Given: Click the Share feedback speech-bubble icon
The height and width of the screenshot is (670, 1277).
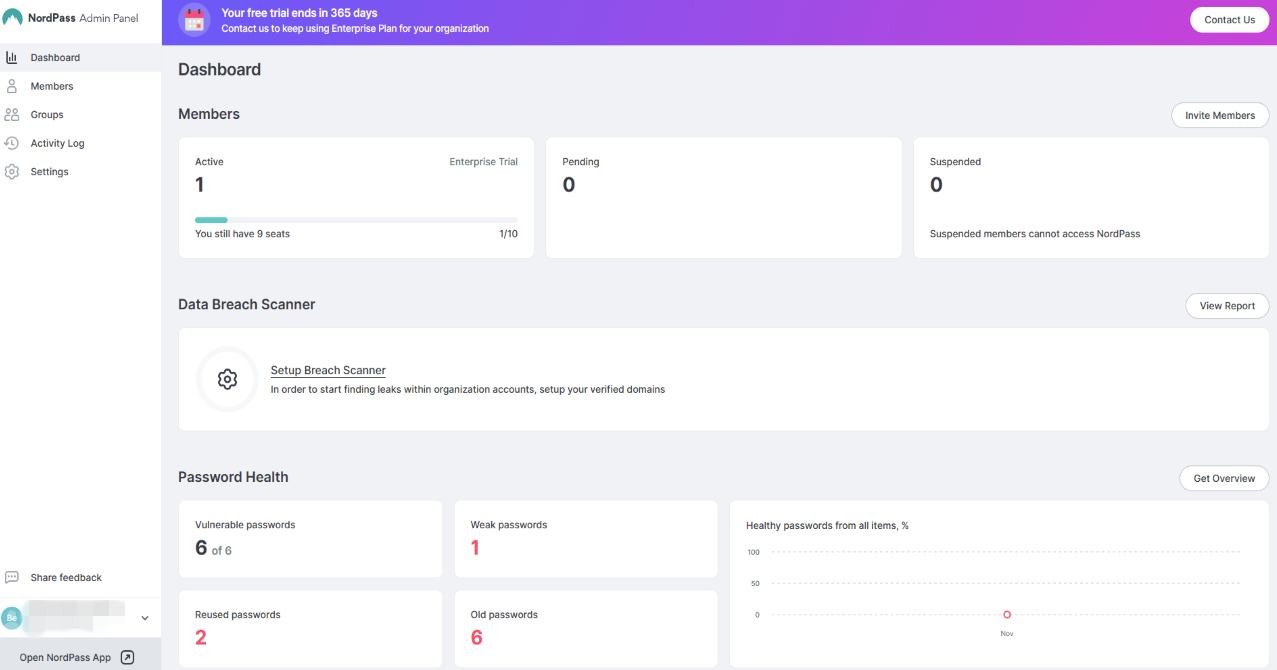Looking at the screenshot, I should click(x=12, y=577).
